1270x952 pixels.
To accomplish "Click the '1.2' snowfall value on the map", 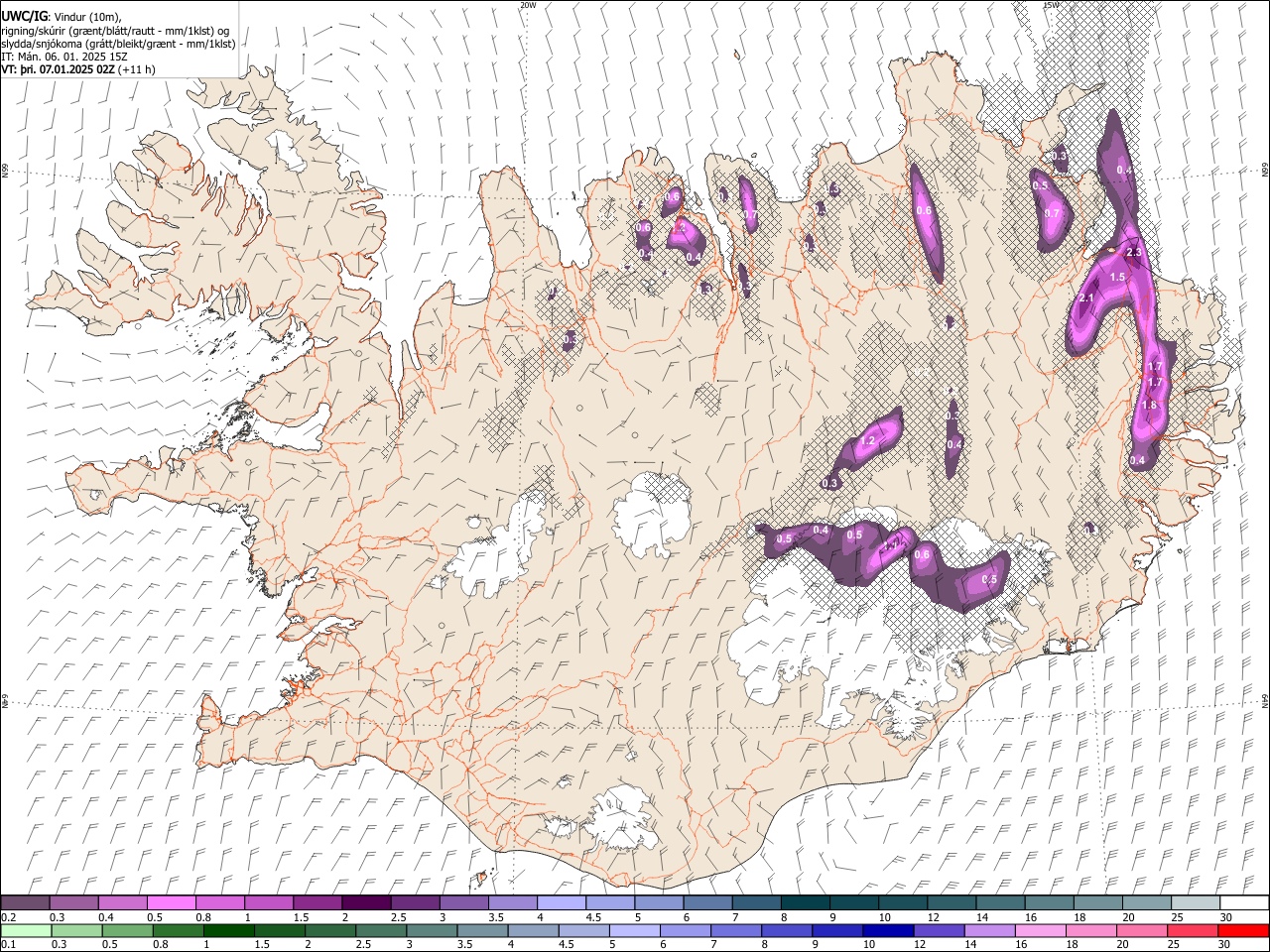I will coord(868,440).
